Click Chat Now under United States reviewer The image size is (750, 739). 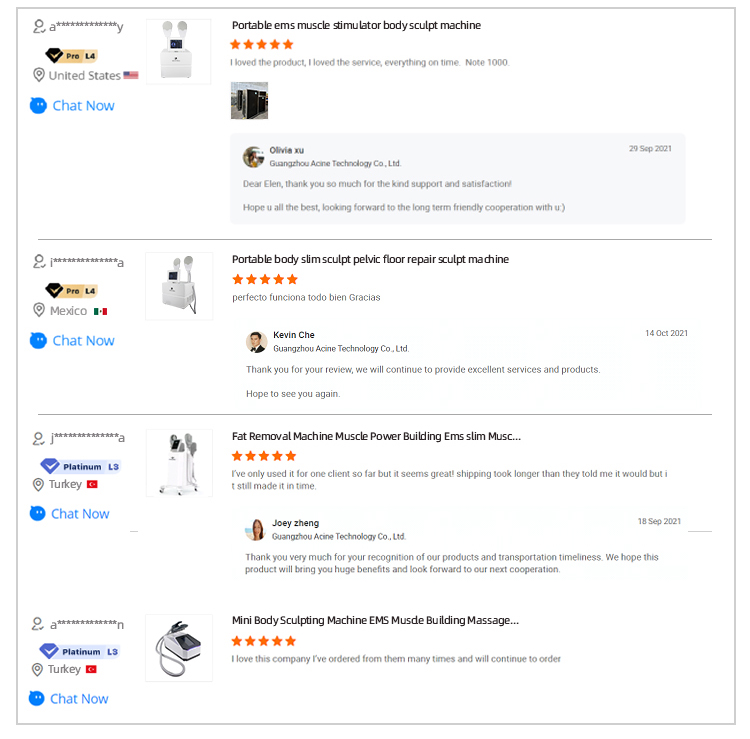(83, 106)
